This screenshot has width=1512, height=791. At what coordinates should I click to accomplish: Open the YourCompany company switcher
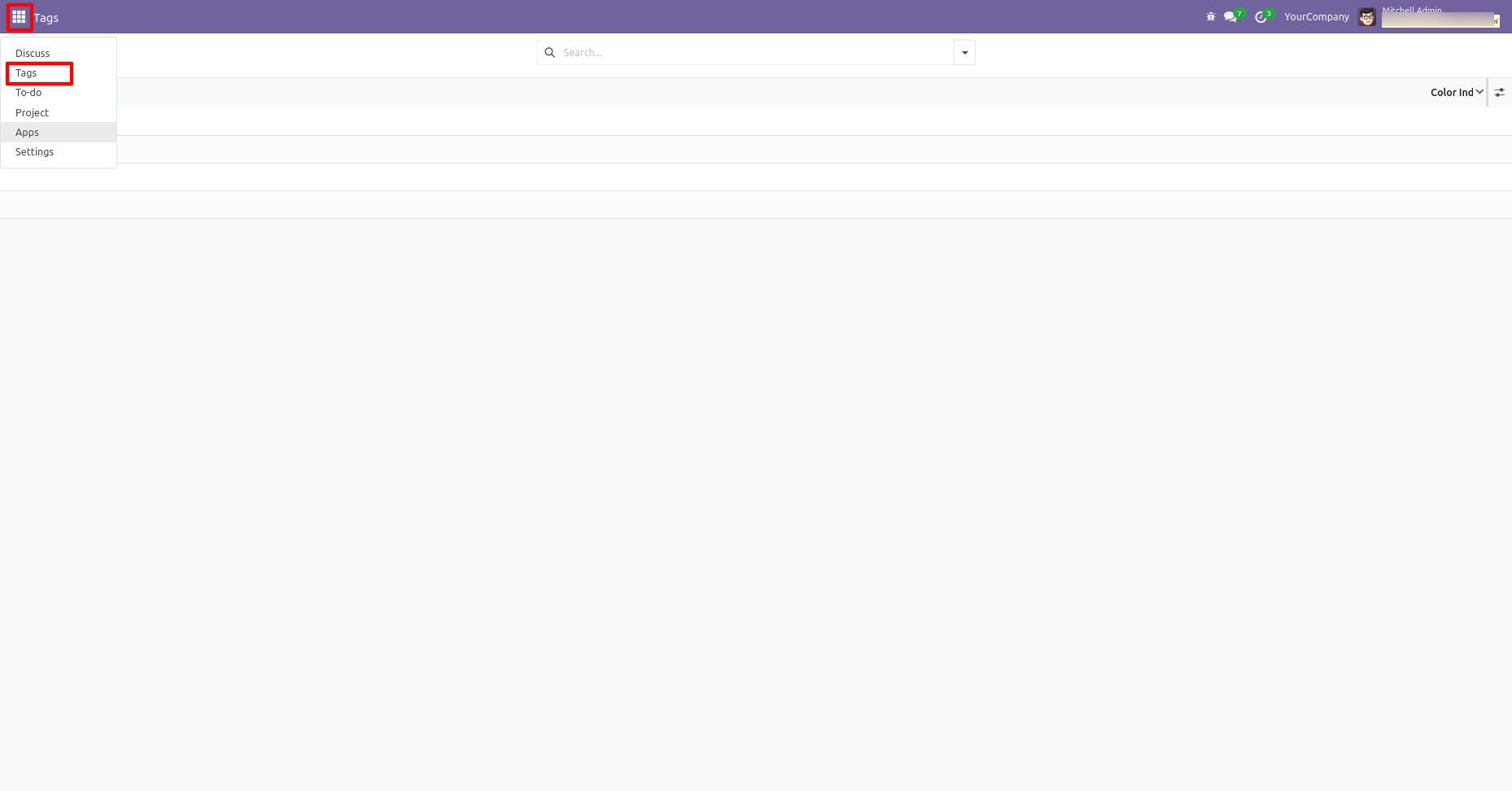click(x=1316, y=17)
